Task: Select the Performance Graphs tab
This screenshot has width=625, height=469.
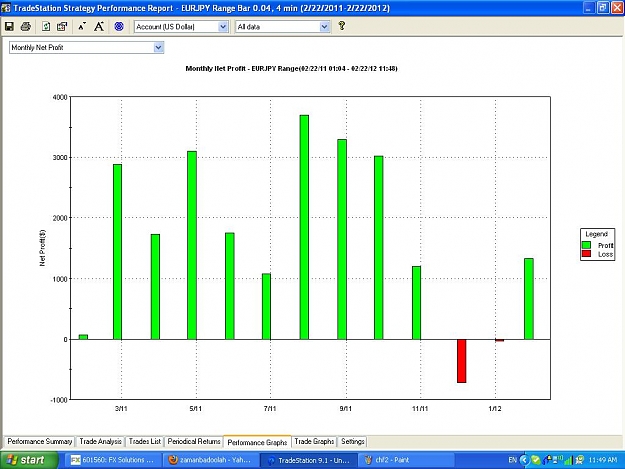Action: click(x=257, y=442)
